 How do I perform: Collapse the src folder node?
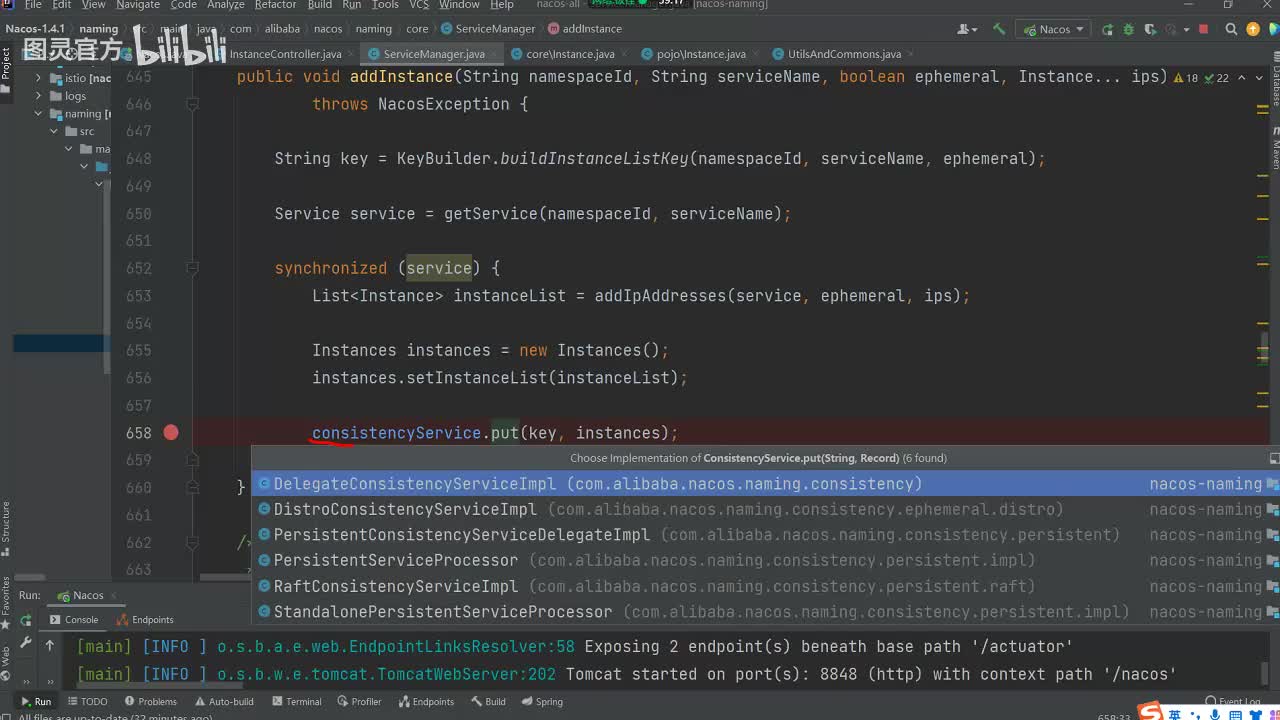(x=54, y=131)
